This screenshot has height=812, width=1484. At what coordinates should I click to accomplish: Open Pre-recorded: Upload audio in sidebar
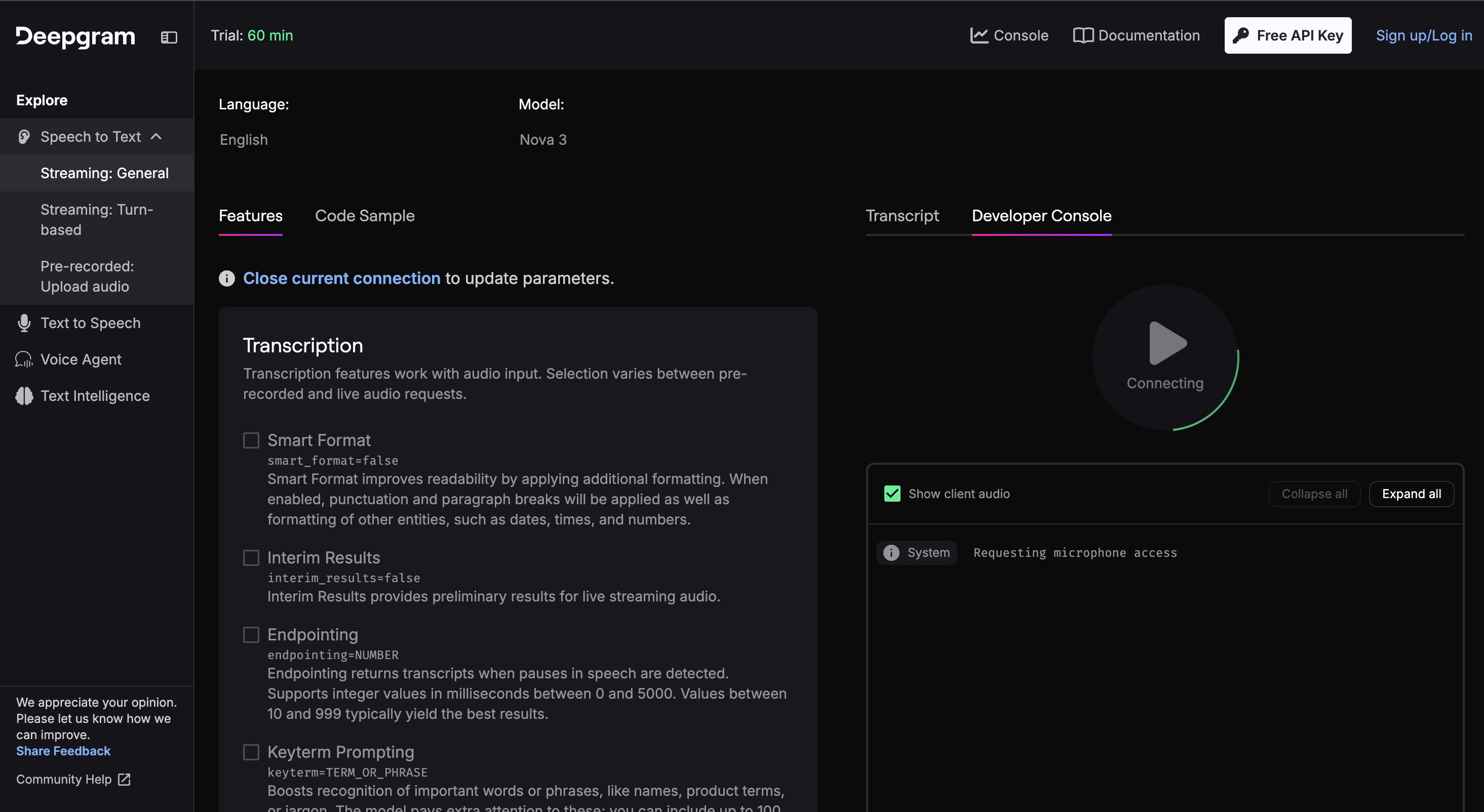click(x=97, y=276)
